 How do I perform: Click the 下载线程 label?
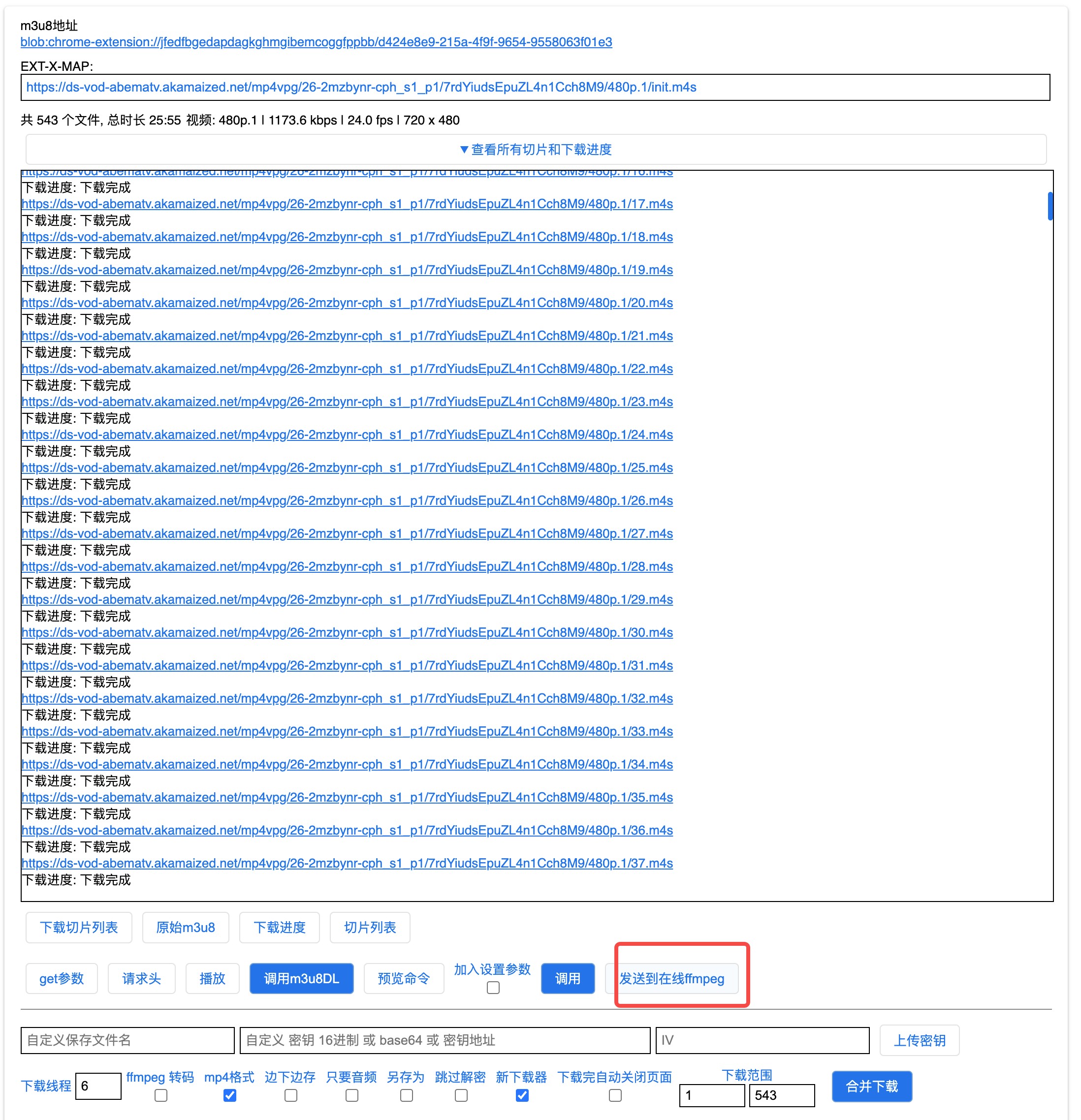[x=46, y=1086]
